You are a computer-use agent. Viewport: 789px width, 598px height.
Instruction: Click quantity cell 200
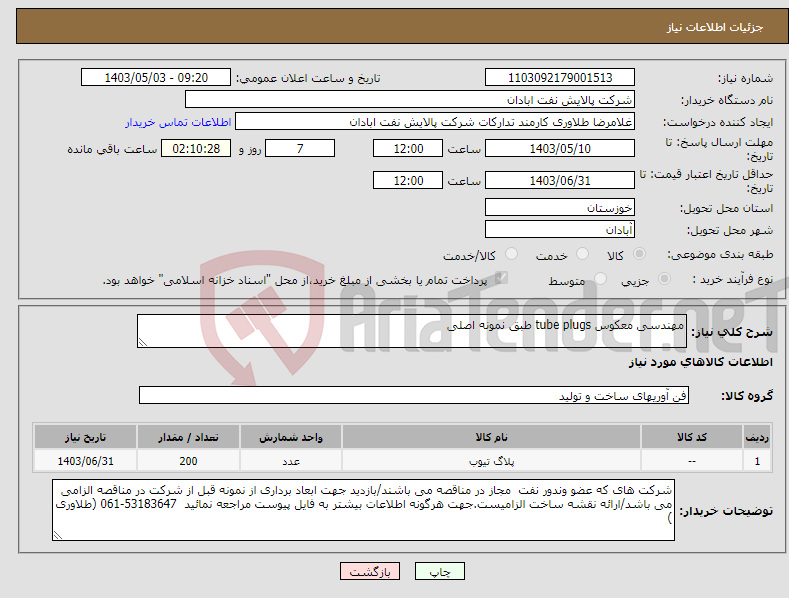(x=188, y=461)
